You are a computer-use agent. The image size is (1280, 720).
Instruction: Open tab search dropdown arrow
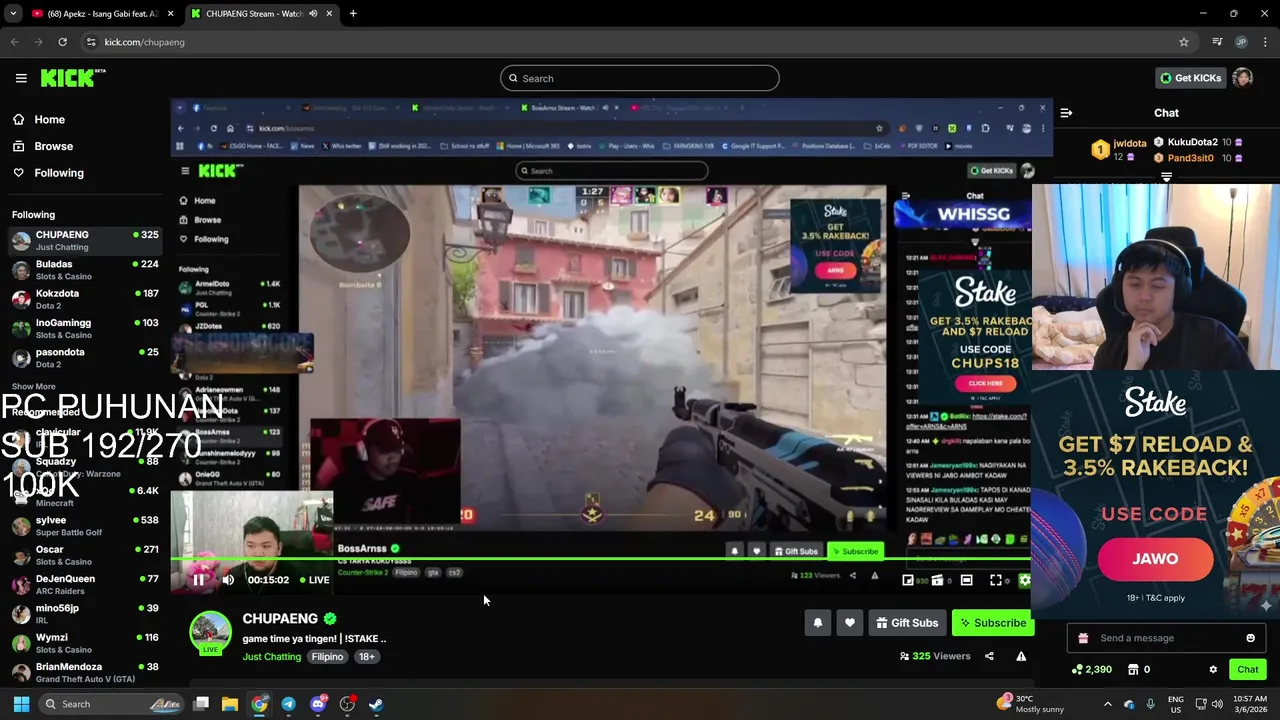[x=13, y=14]
